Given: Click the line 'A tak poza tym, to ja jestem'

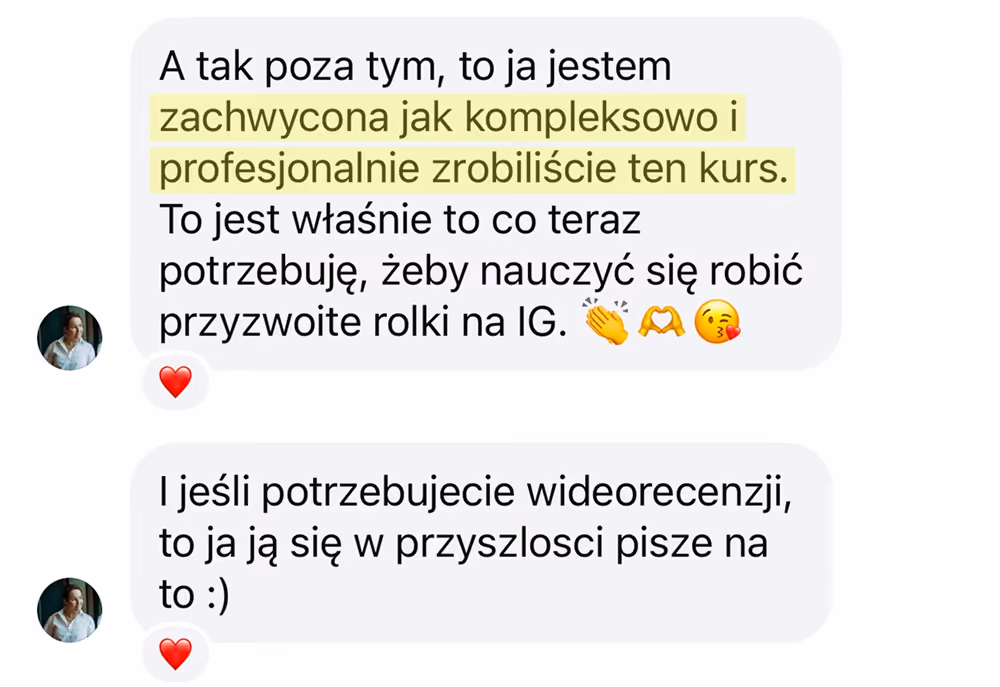Looking at the screenshot, I should click(415, 68).
